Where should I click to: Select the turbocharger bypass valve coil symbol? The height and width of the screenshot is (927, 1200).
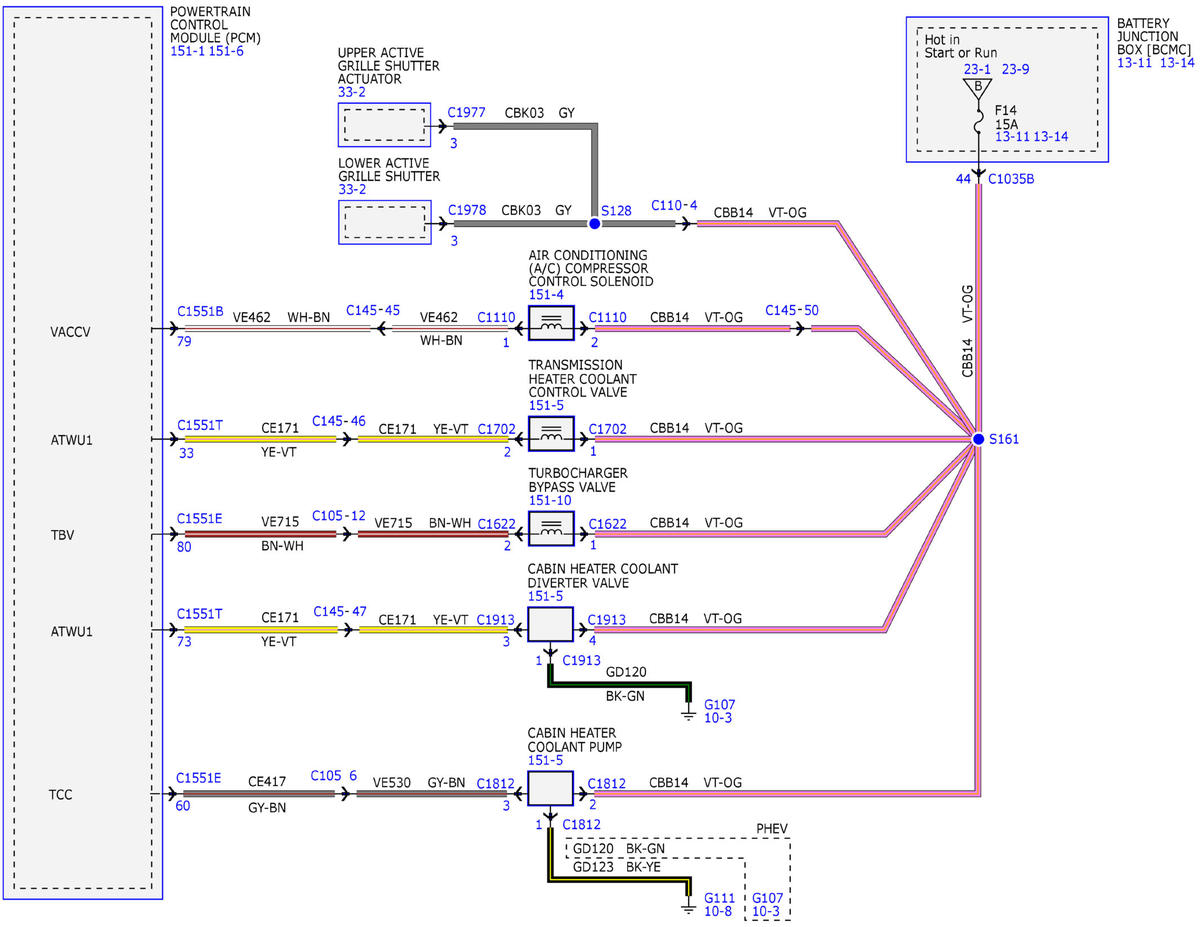coord(551,529)
